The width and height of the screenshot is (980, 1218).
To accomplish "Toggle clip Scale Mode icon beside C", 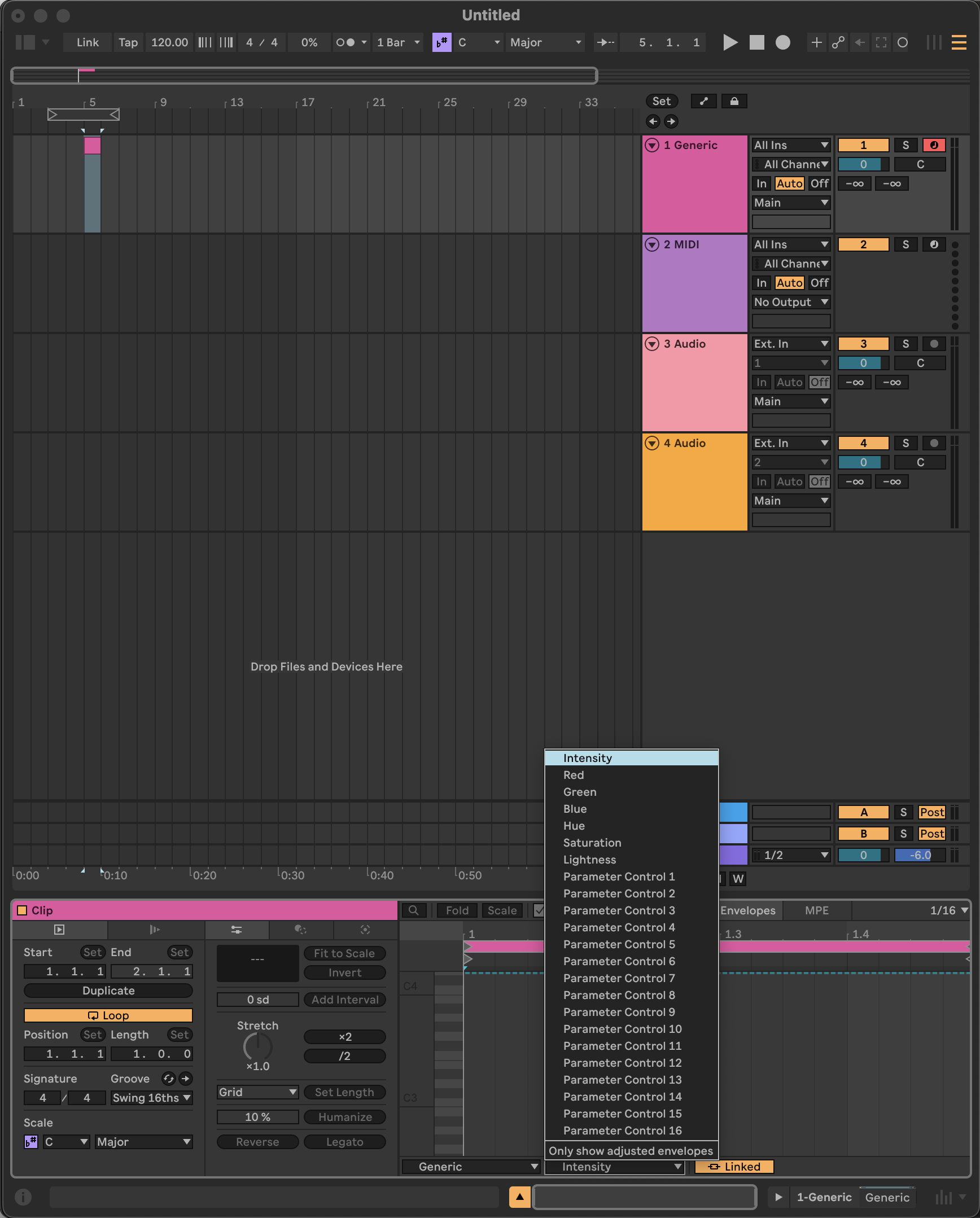I will click(31, 1142).
